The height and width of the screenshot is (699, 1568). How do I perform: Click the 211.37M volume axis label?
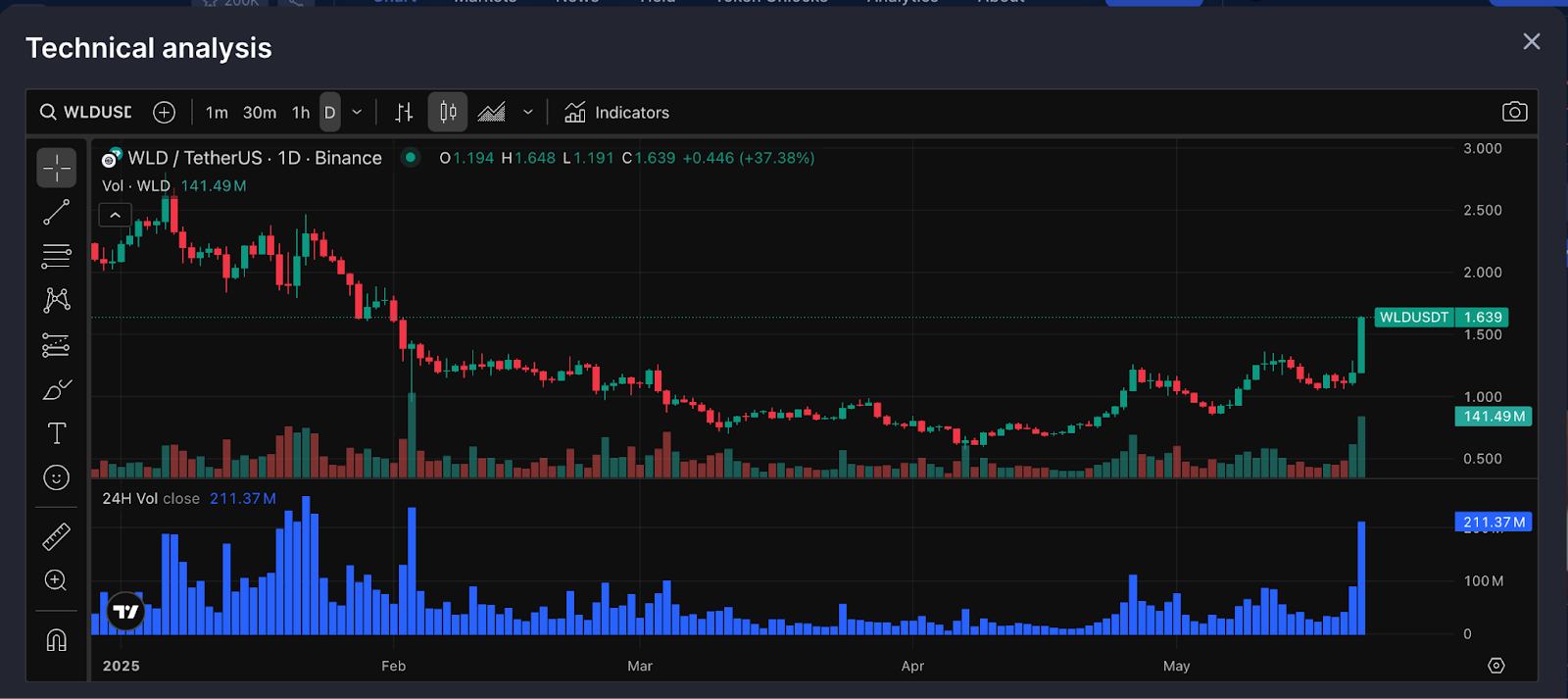(x=1494, y=523)
